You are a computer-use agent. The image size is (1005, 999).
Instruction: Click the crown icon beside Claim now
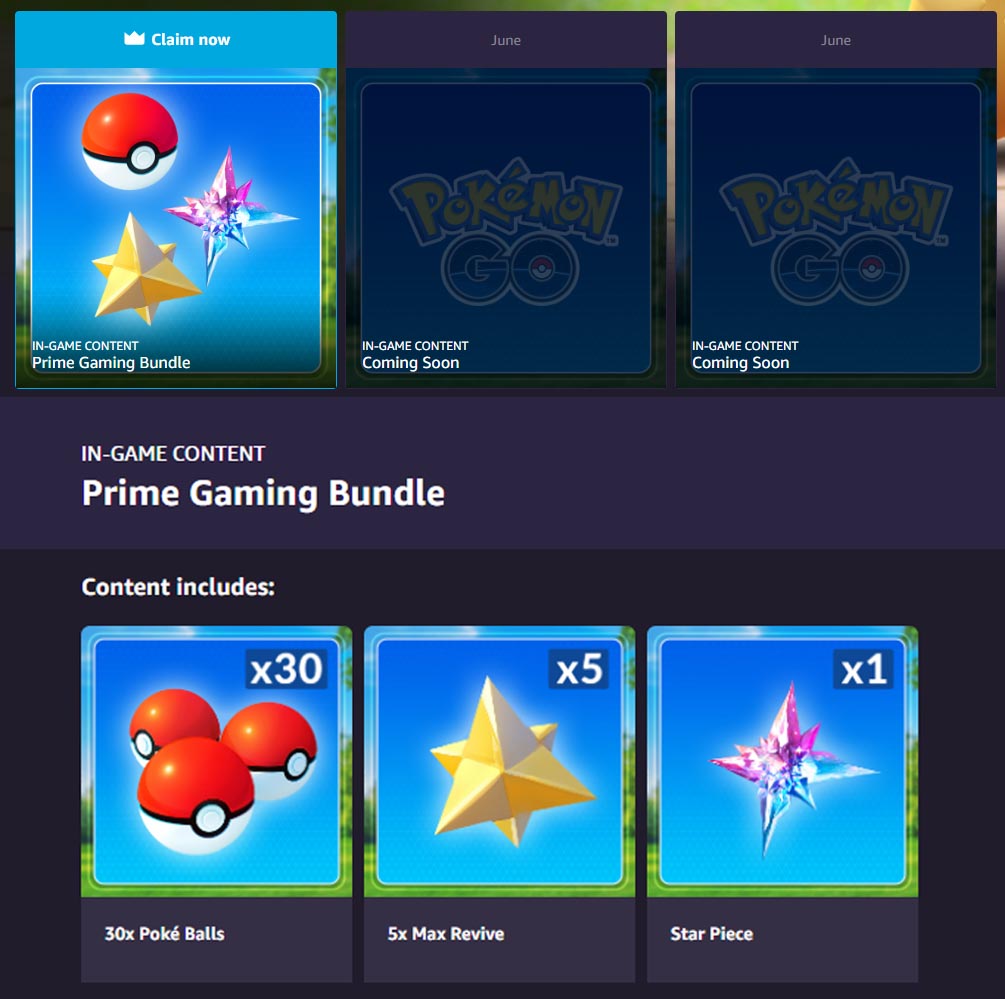[x=134, y=39]
